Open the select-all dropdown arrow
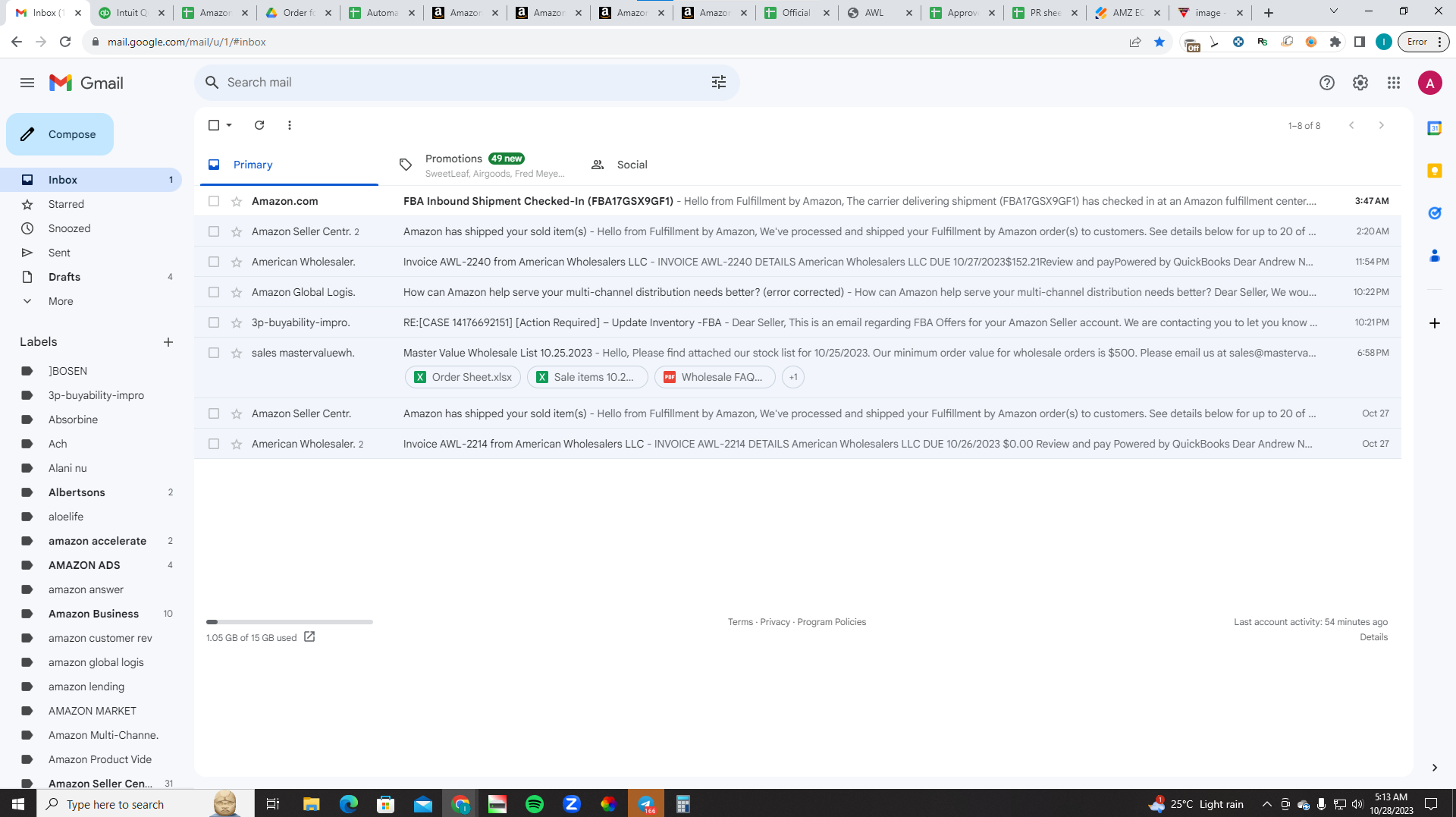 pos(229,125)
